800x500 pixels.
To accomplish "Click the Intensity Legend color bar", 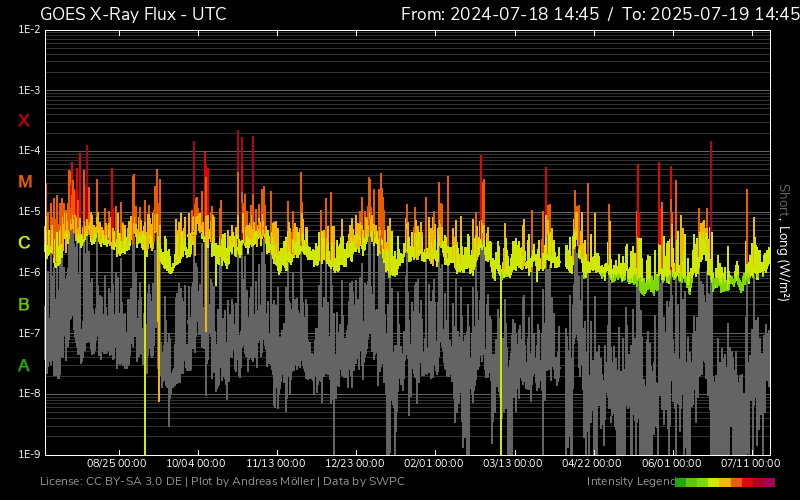I will click(724, 482).
